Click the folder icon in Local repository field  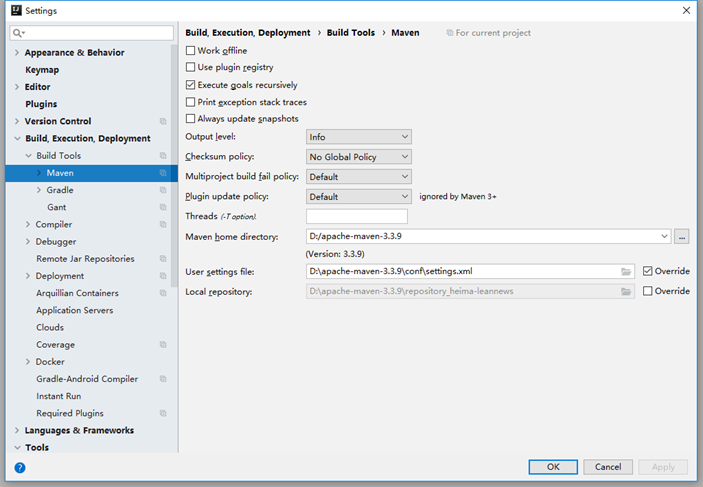[626, 291]
